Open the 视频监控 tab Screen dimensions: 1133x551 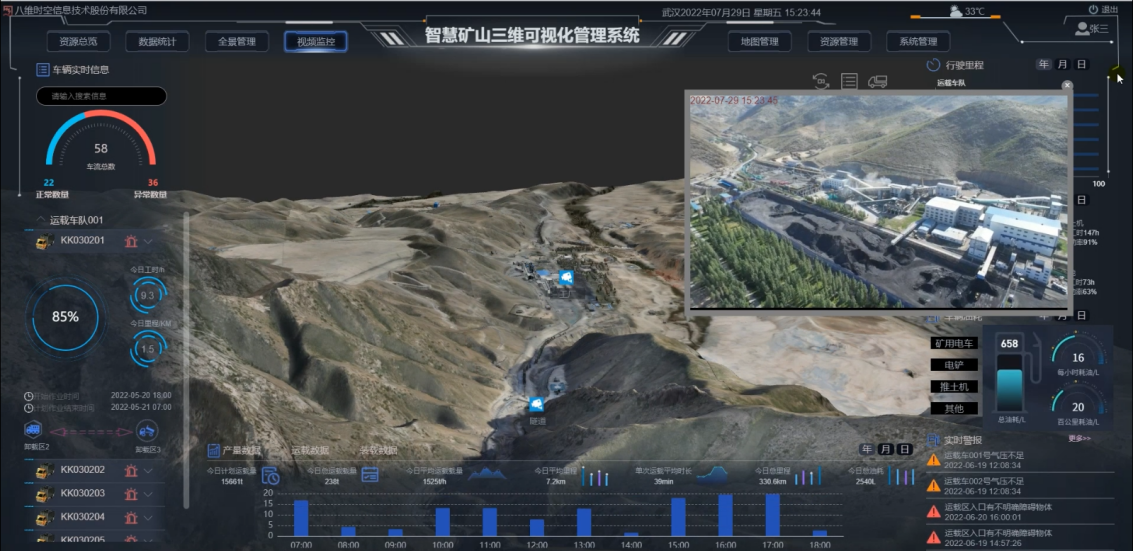point(316,42)
